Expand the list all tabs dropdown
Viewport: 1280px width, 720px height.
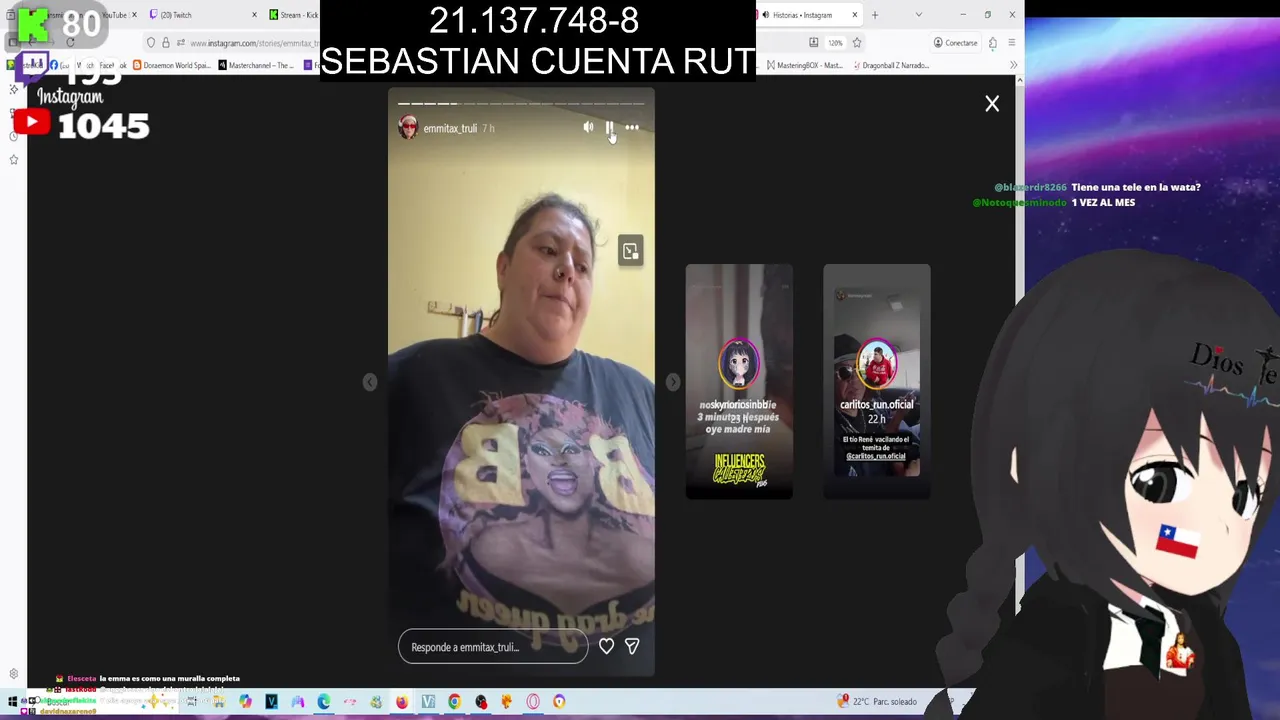click(x=919, y=15)
